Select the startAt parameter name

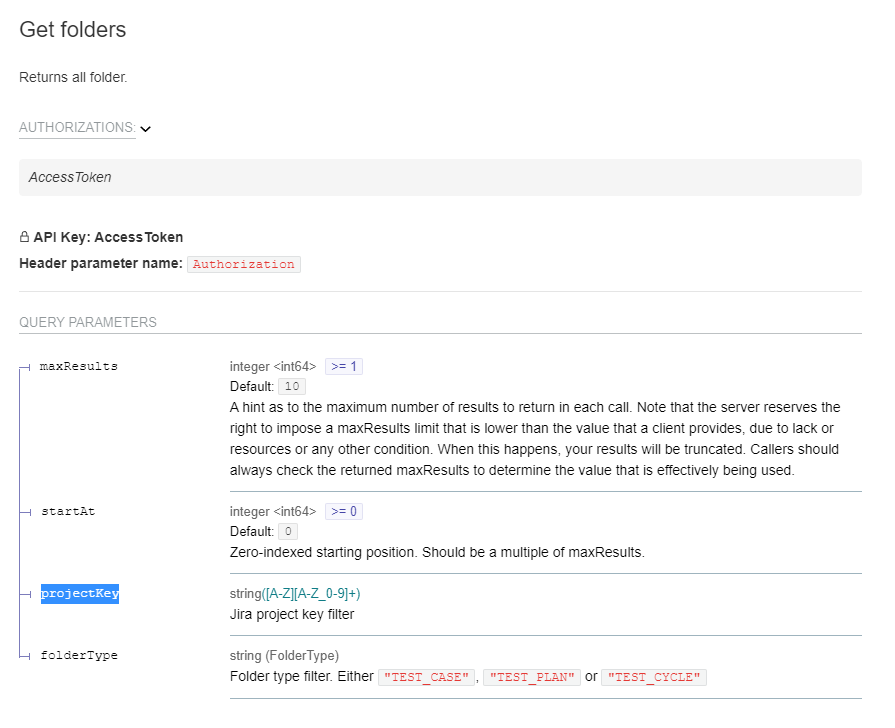67,512
